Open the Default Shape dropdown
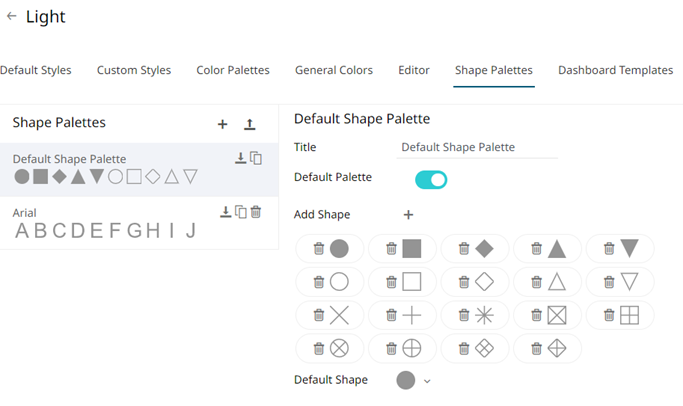683x406 pixels. 427,381
